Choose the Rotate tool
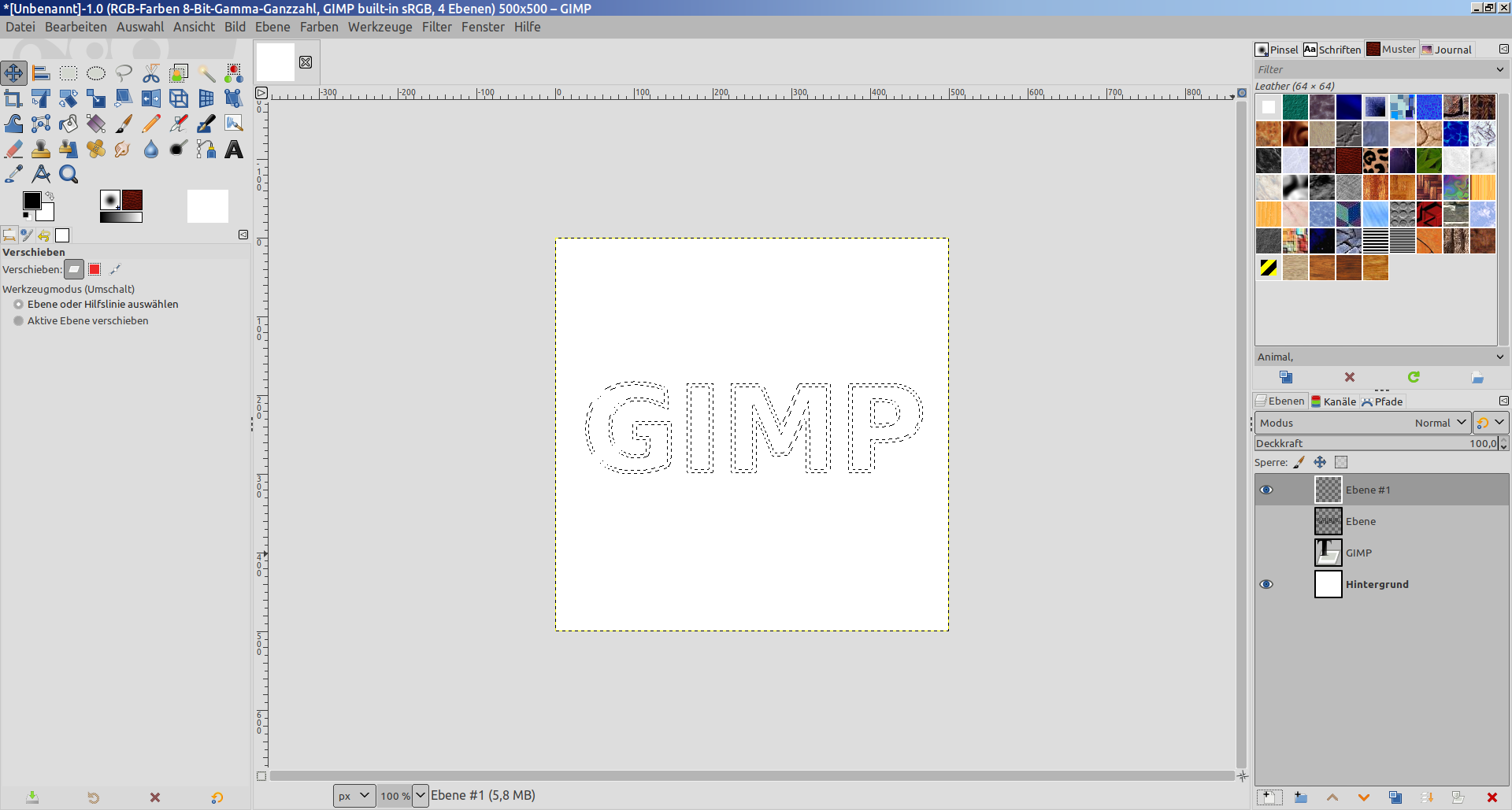 tap(69, 98)
